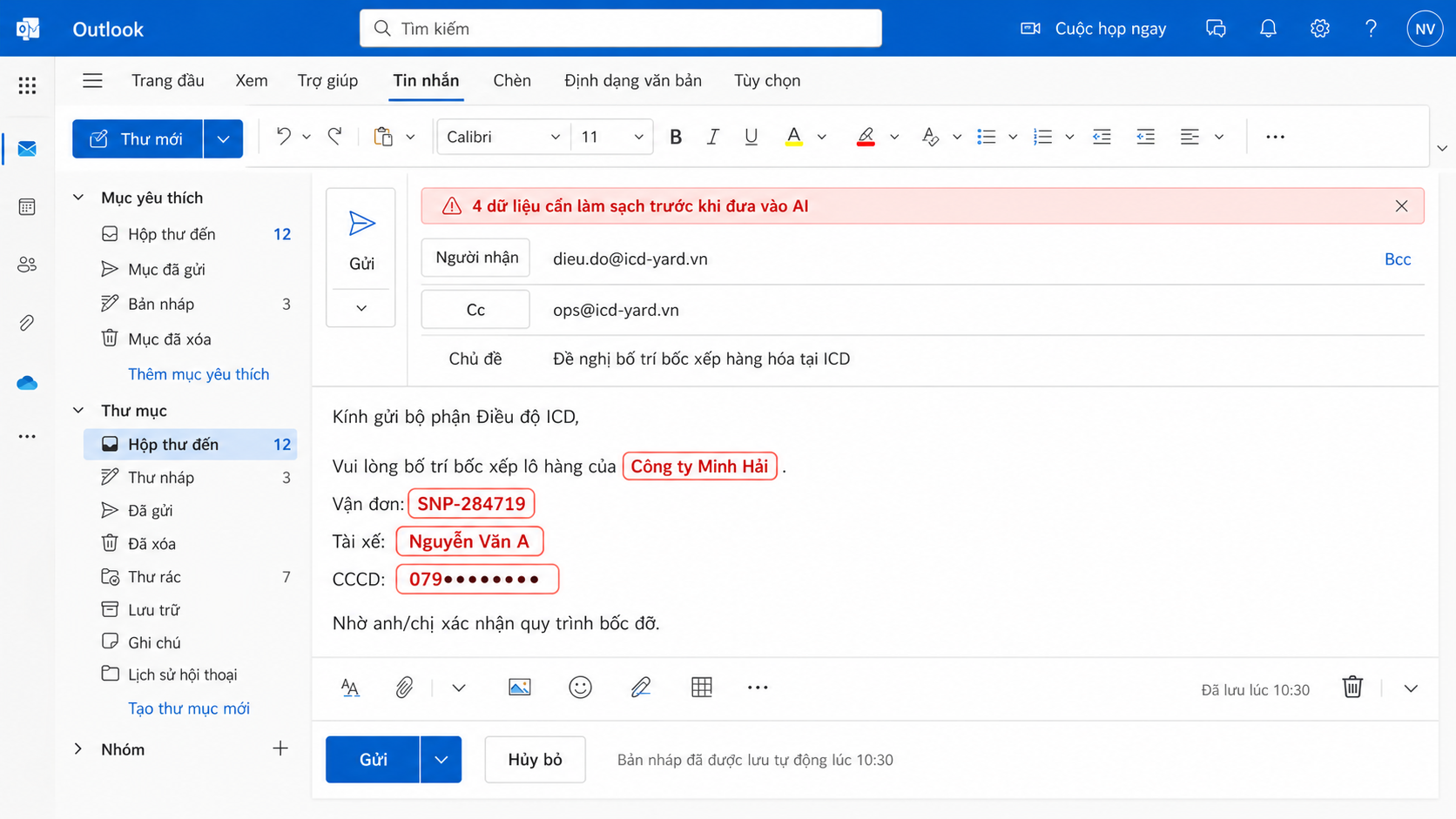Open the font color dropdown arrow
This screenshot has height=819, width=1456.
(x=821, y=137)
